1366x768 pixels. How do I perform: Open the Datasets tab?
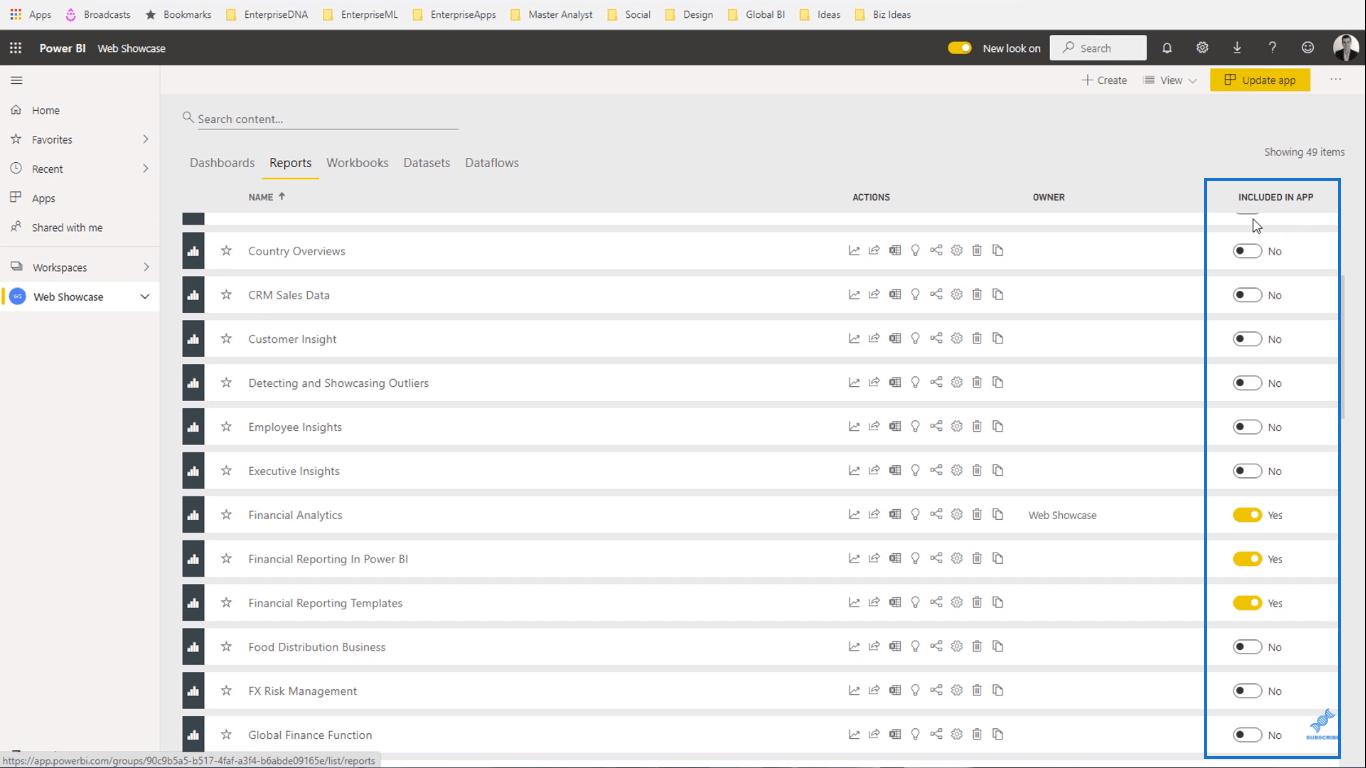427,163
